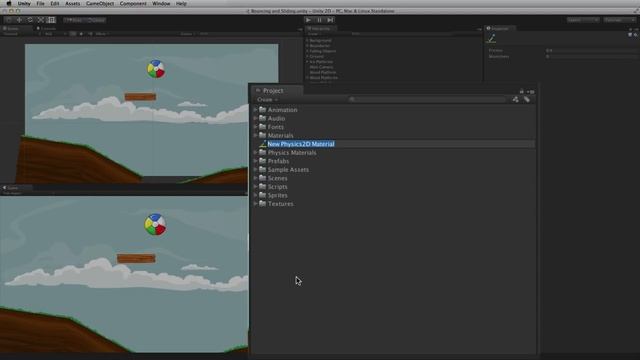Click the Step frame button
This screenshot has width=640, height=360.
[330, 20]
